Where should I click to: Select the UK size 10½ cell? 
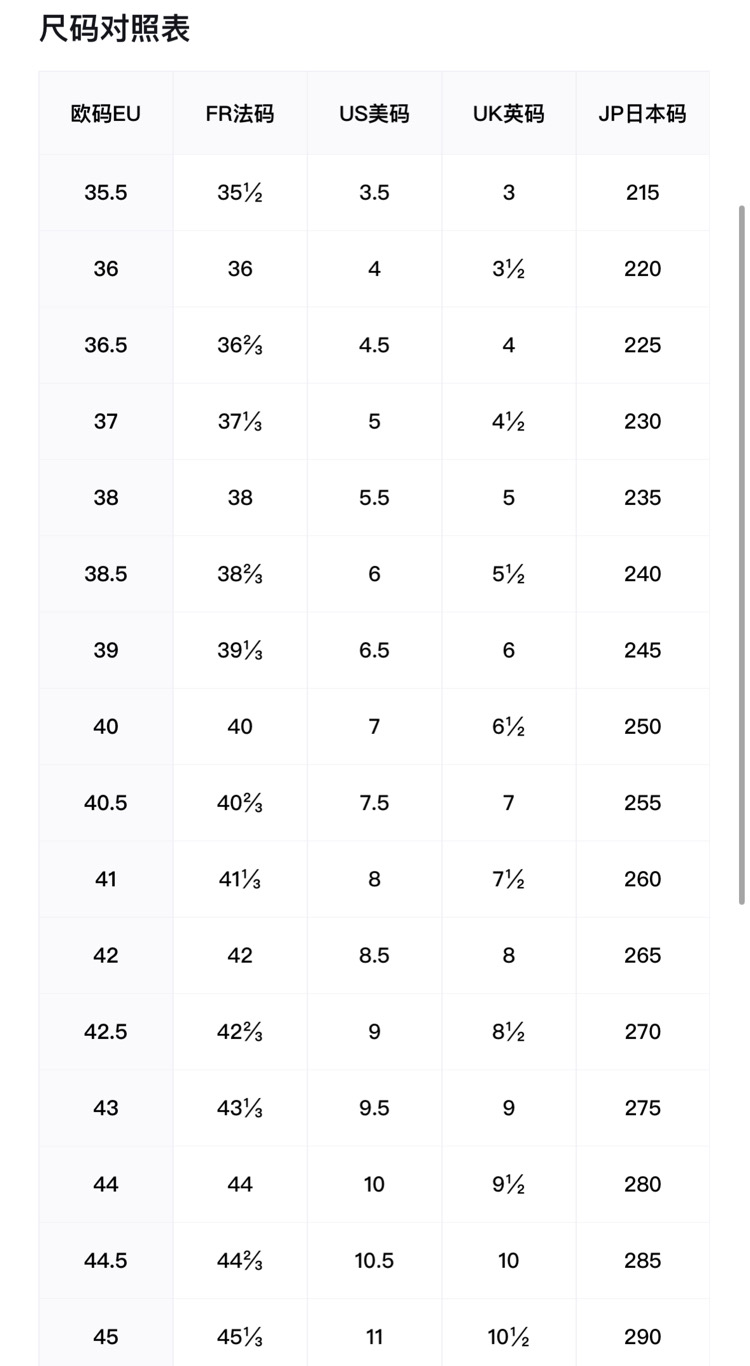pyautogui.click(x=508, y=1337)
